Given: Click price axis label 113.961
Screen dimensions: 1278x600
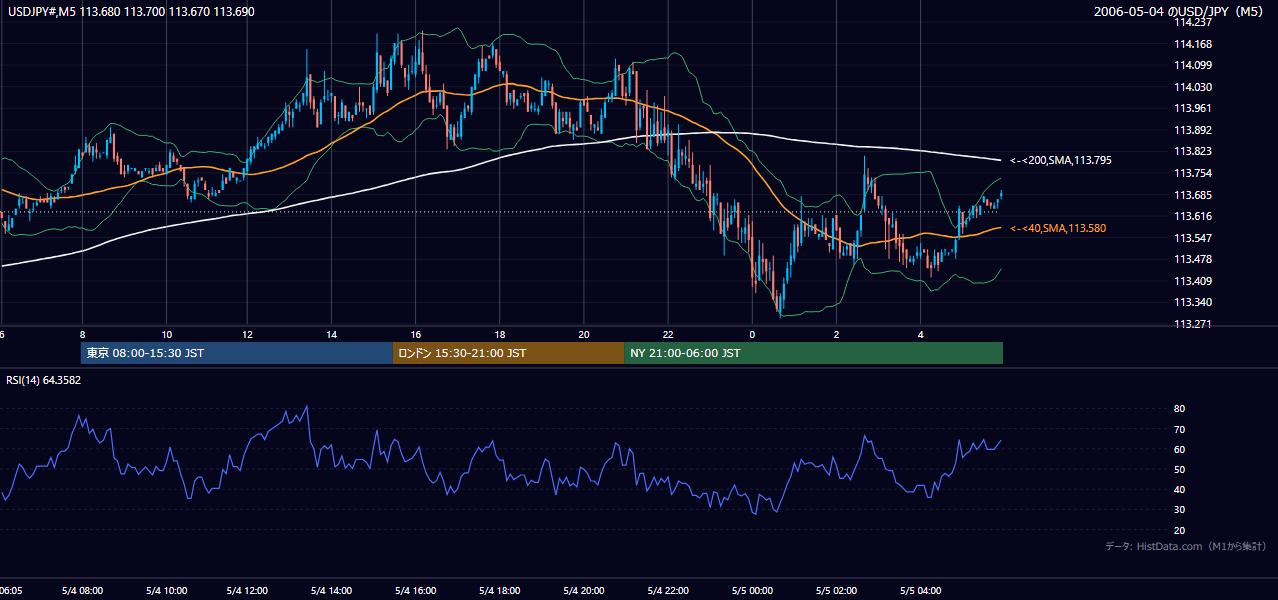Looking at the screenshot, I should coord(1192,109).
